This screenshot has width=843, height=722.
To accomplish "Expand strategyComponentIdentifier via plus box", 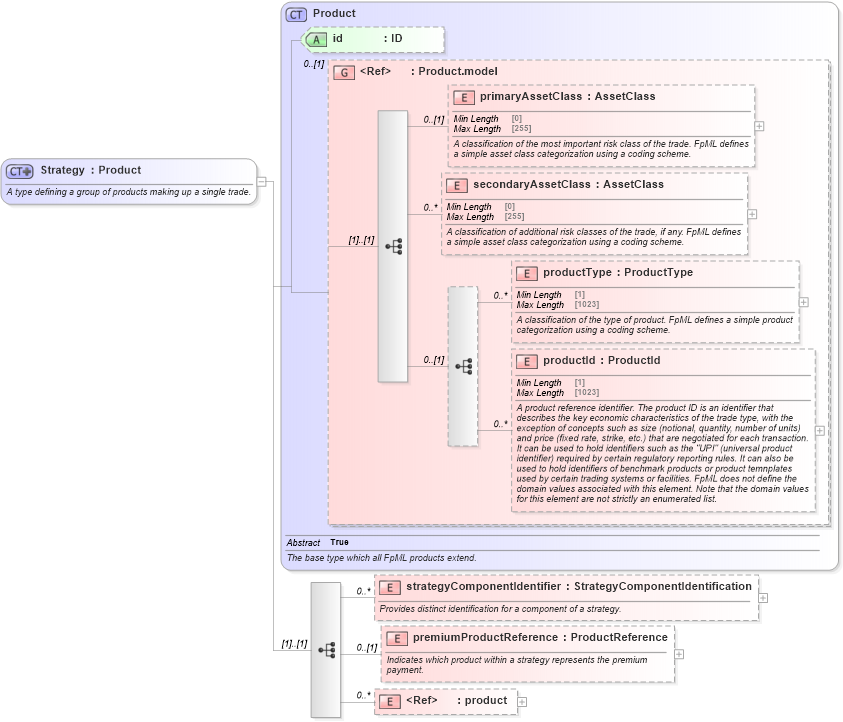I will click(765, 596).
